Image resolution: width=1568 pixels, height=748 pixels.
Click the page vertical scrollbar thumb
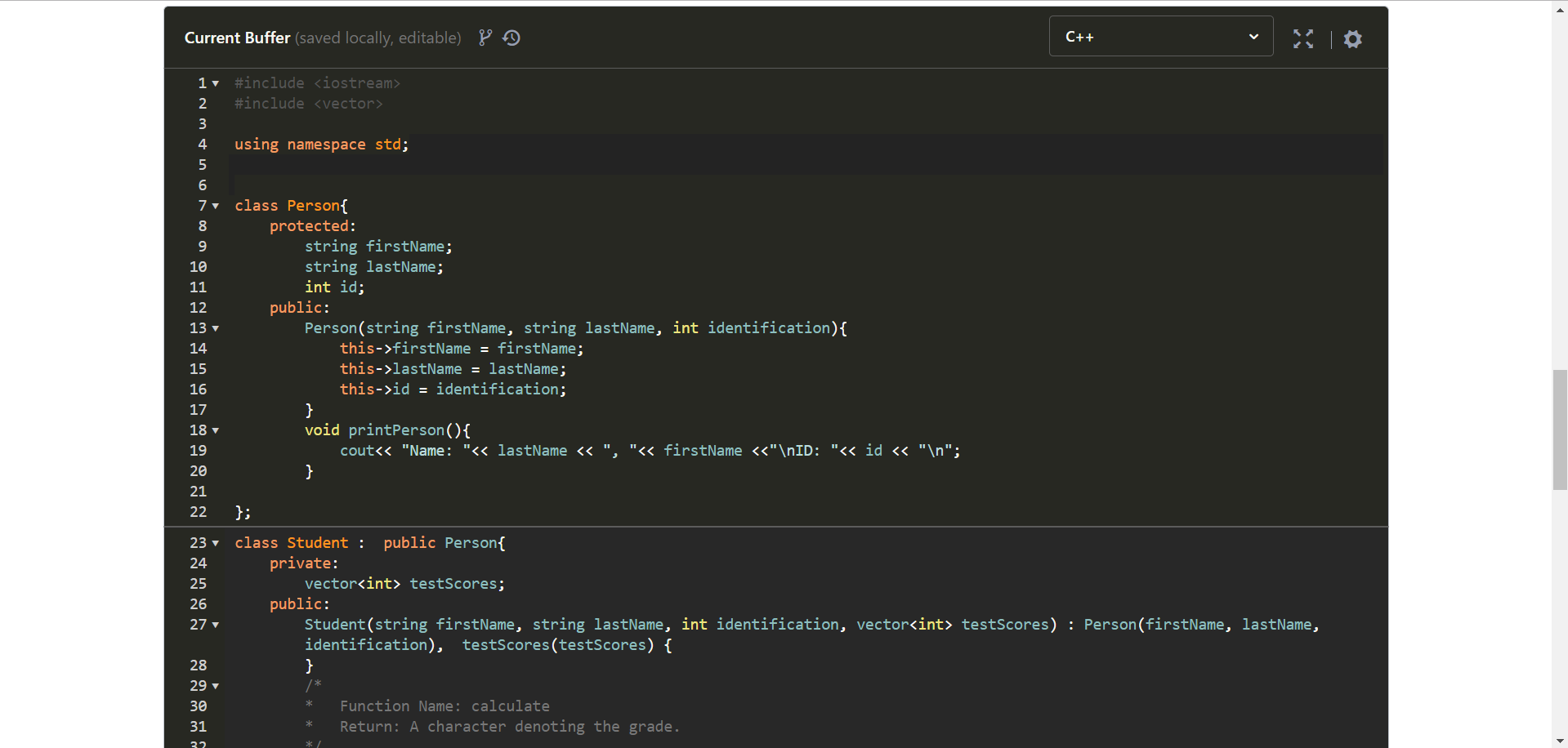[x=1560, y=430]
